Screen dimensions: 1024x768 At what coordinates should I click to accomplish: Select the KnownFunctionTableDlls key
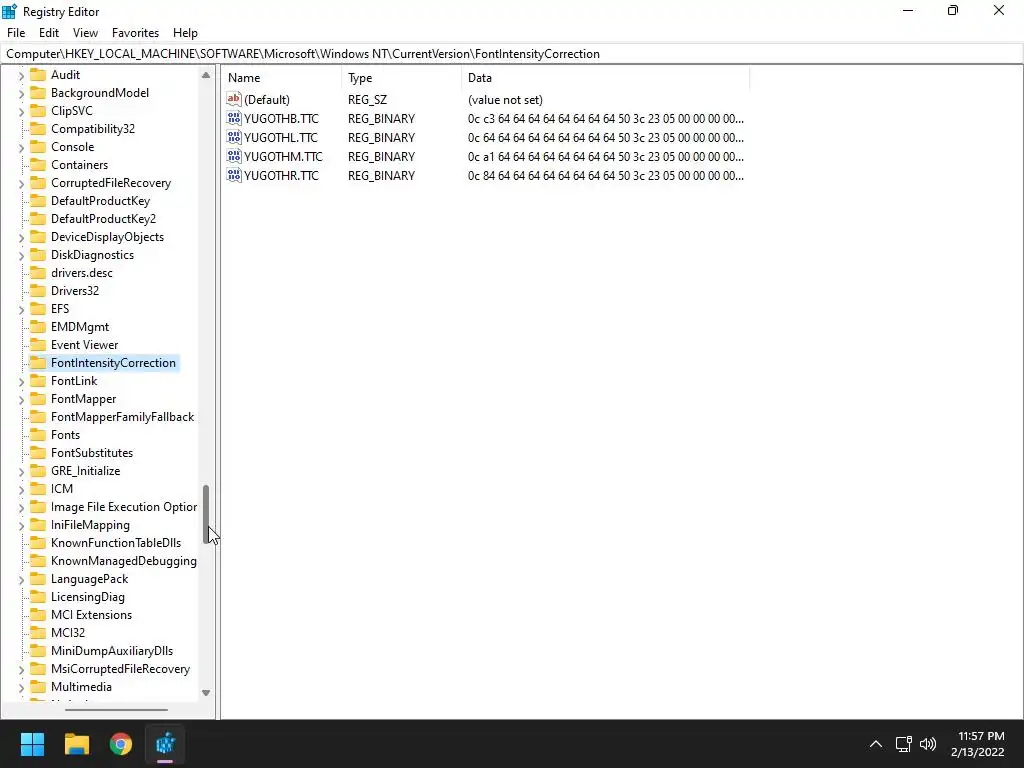pyautogui.click(x=116, y=543)
